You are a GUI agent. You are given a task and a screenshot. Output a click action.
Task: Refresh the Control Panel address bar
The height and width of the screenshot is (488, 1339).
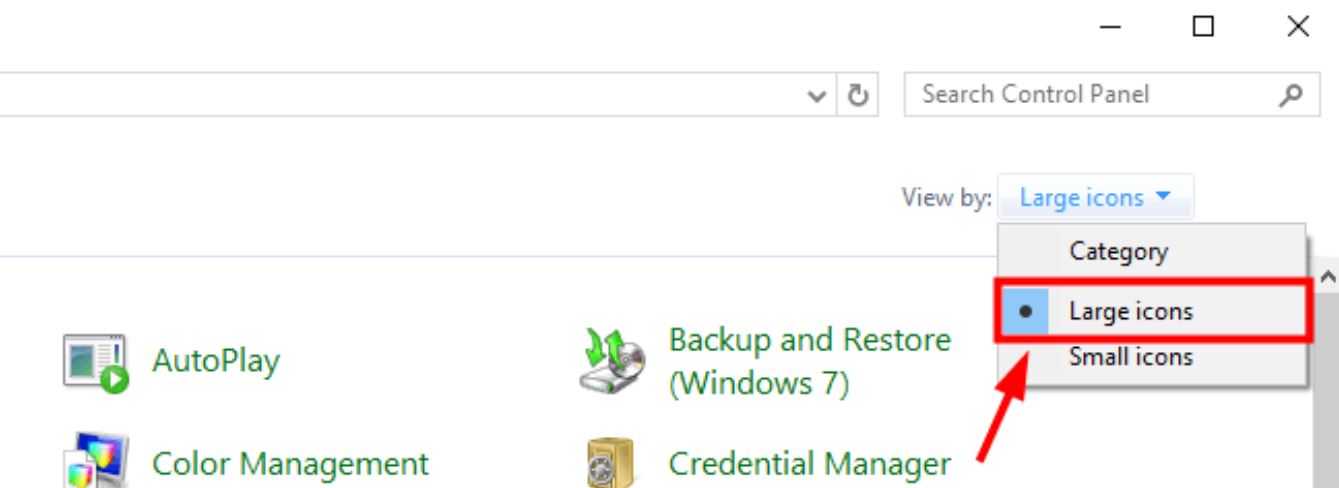(x=858, y=95)
